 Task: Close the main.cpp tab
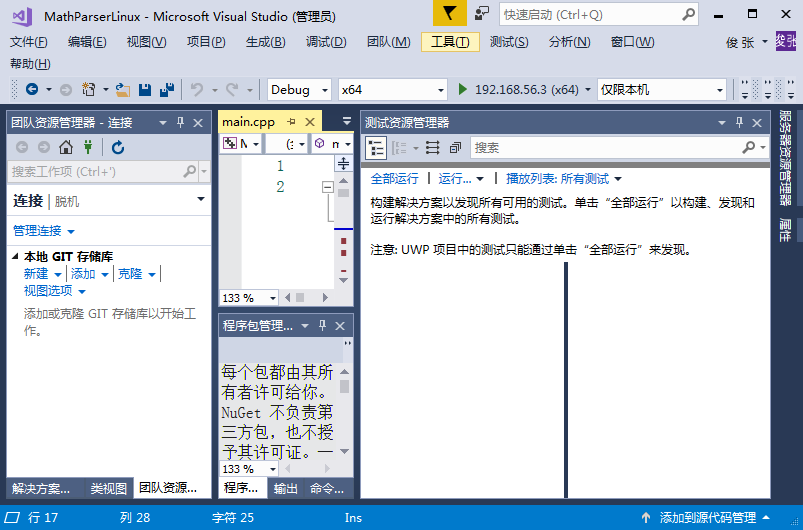(x=310, y=122)
